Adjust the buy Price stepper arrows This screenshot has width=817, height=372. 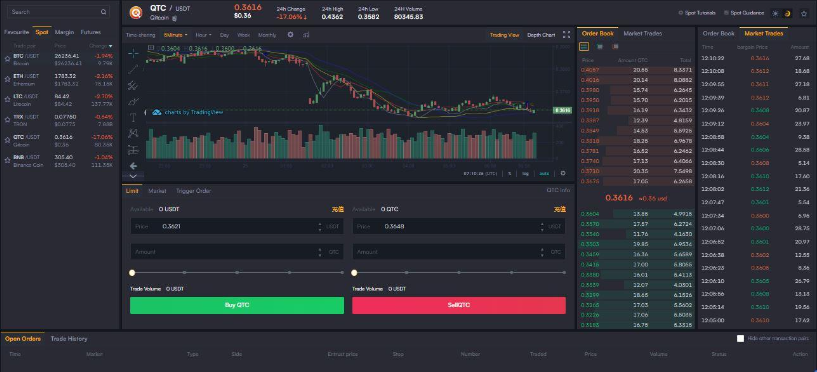tap(320, 227)
